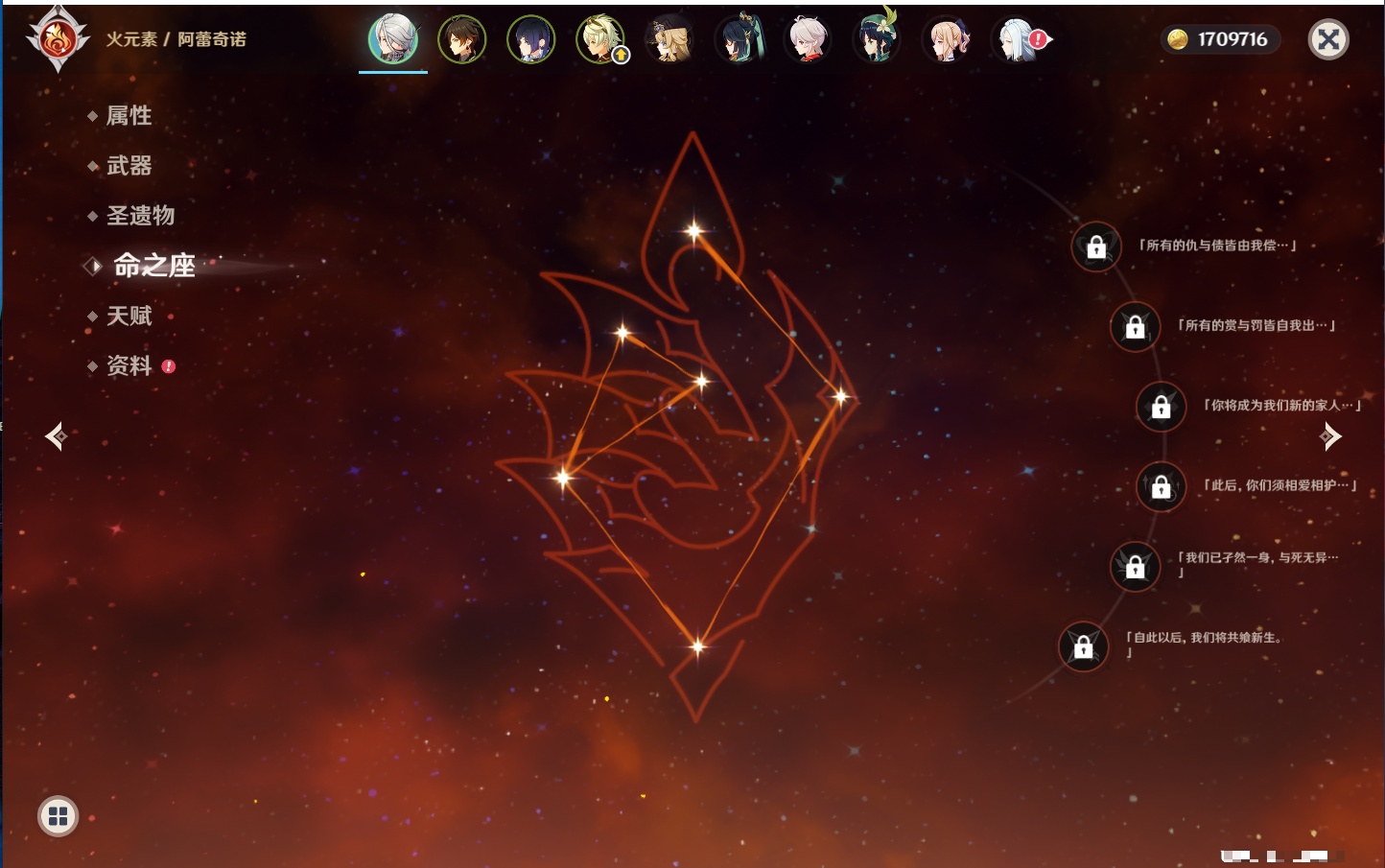Click the Mora amount 1709716

click(x=1232, y=39)
